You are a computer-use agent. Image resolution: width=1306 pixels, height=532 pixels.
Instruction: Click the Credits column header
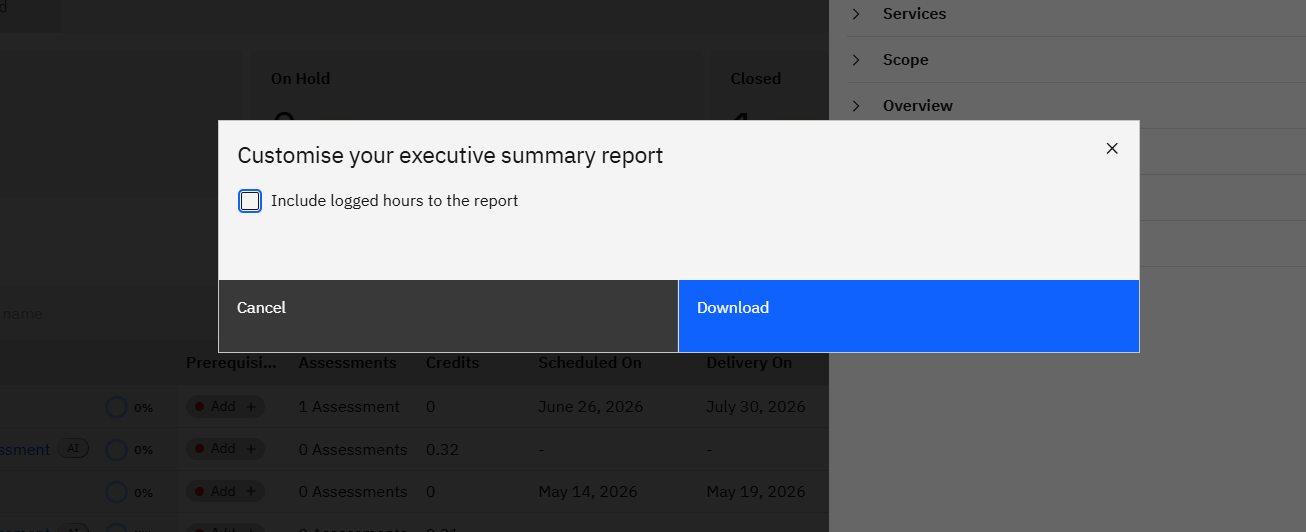[x=452, y=363]
